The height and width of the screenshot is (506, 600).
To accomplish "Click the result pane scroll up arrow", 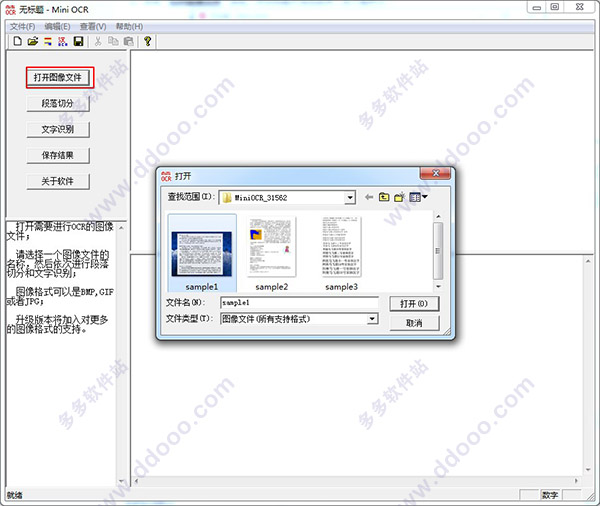I will coord(588,261).
